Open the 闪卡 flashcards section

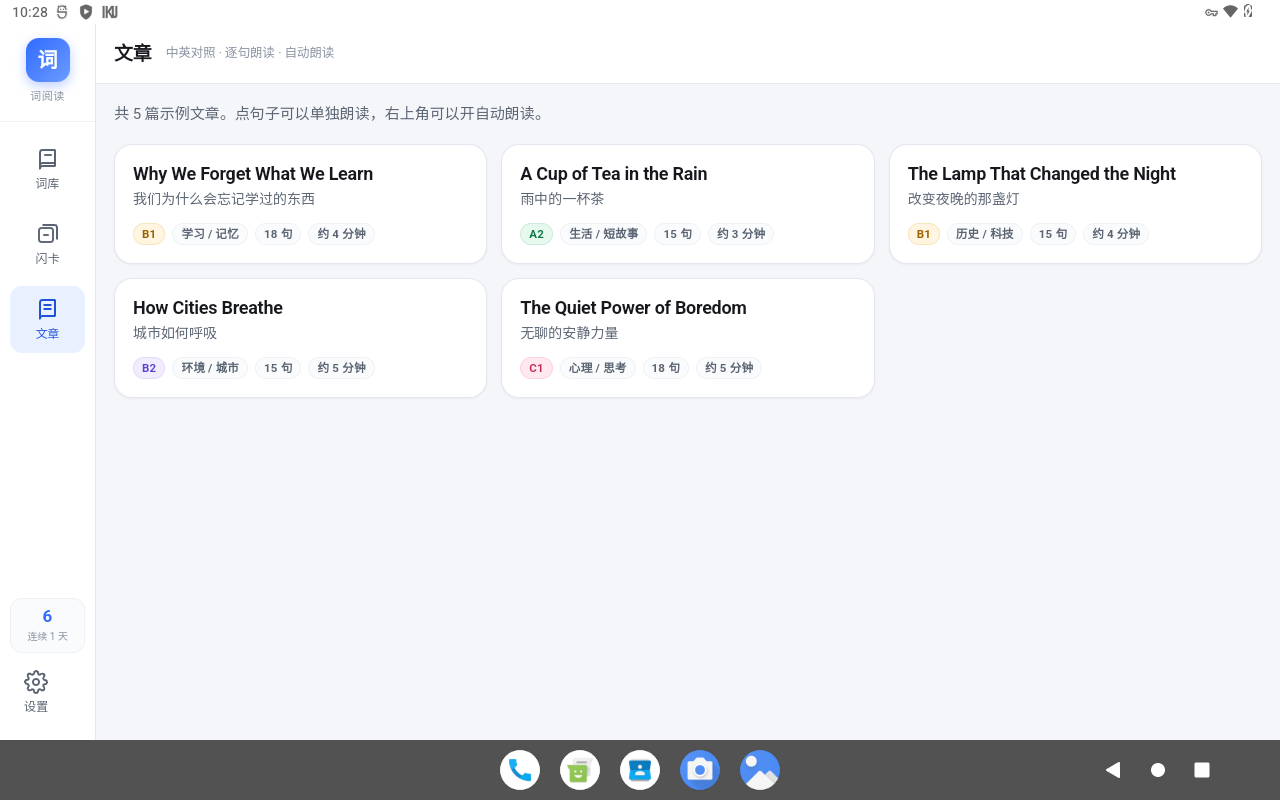point(47,244)
